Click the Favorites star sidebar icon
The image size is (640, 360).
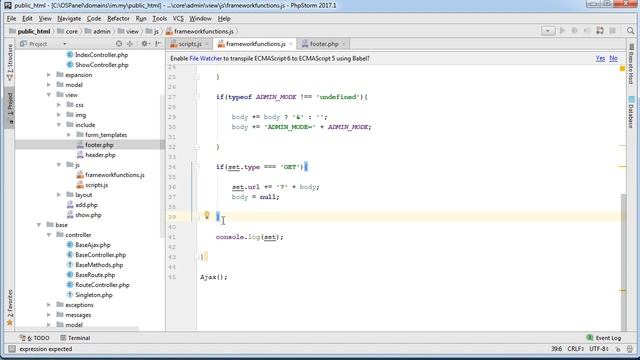tap(10, 323)
